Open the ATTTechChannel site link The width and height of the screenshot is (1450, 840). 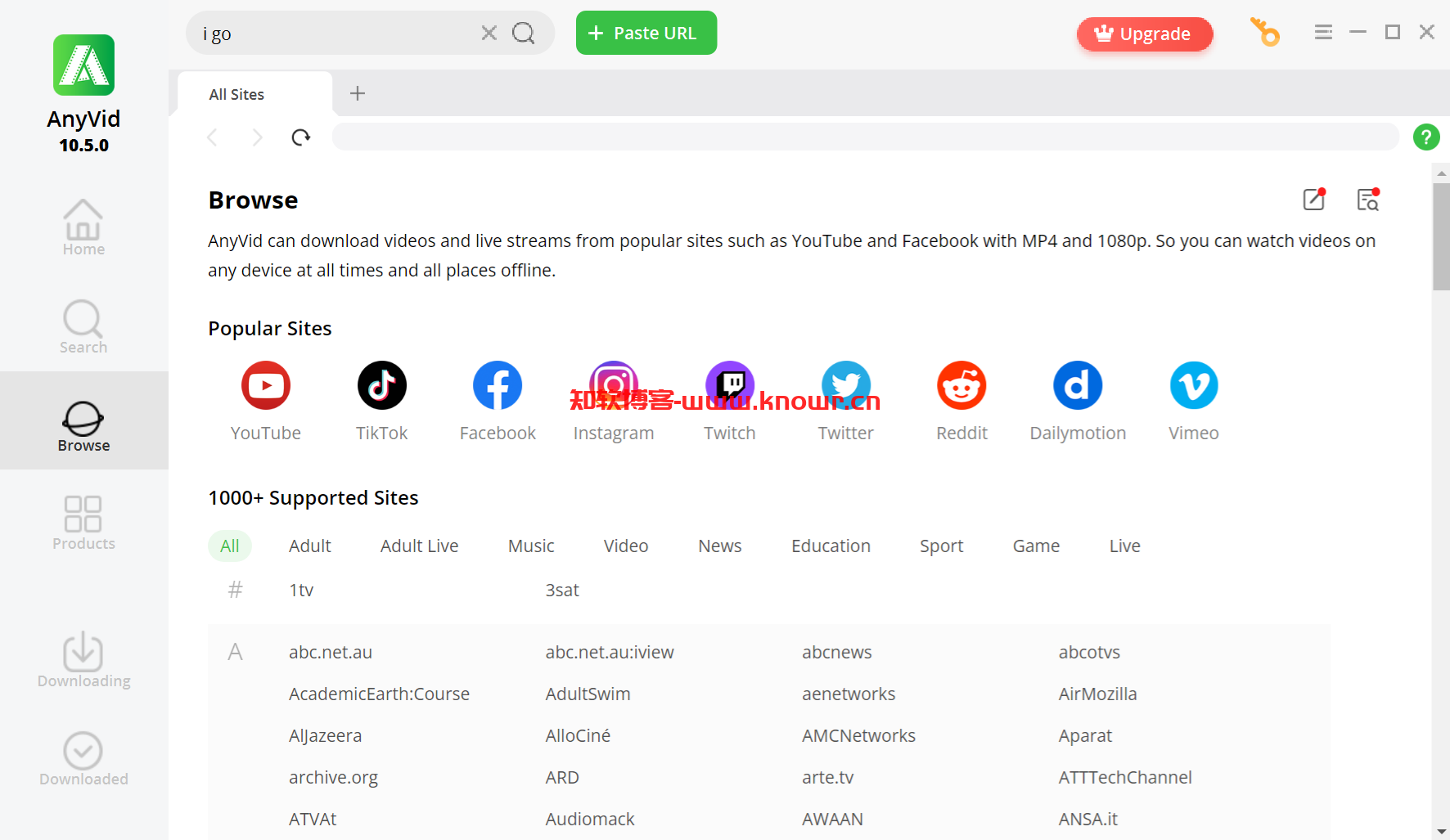[1125, 777]
